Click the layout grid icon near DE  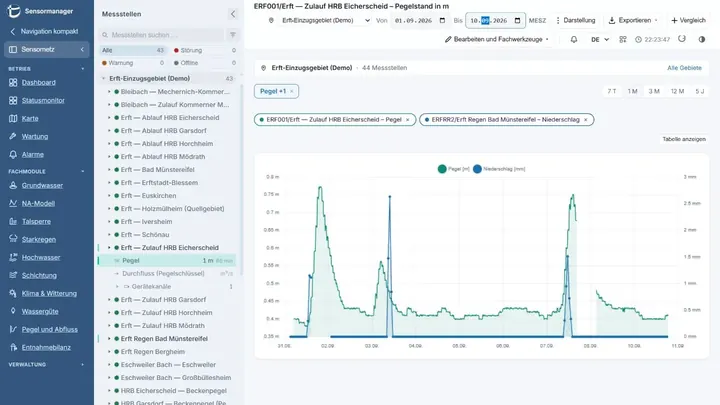point(623,39)
